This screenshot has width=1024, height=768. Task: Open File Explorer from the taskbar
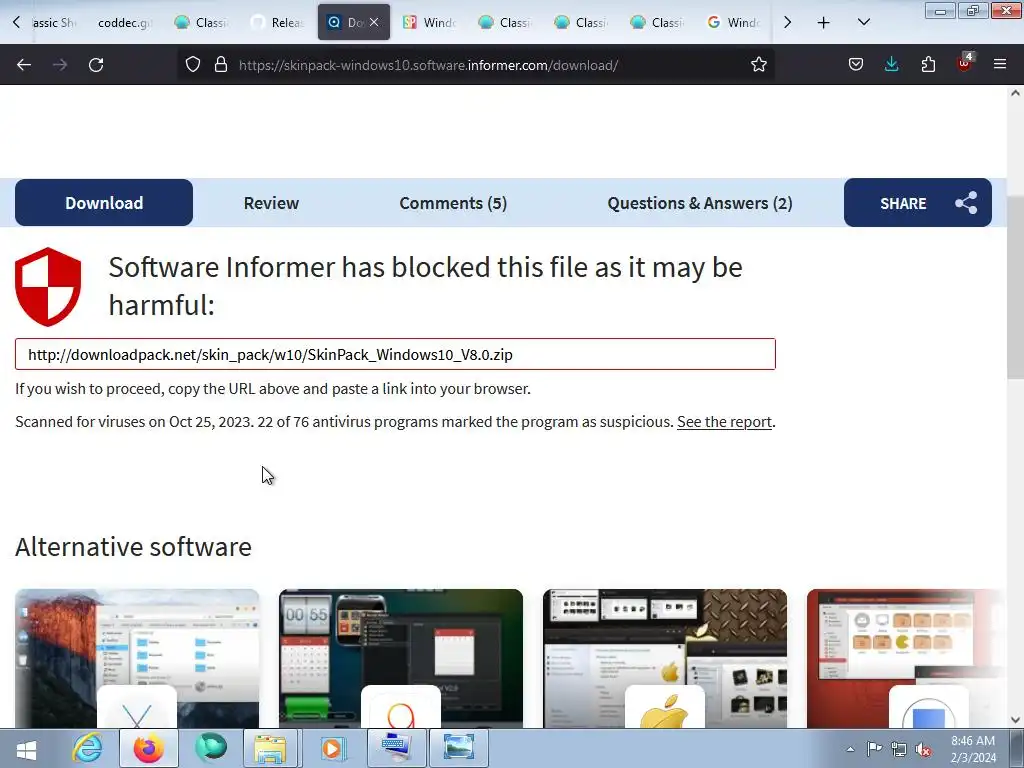tap(270, 748)
